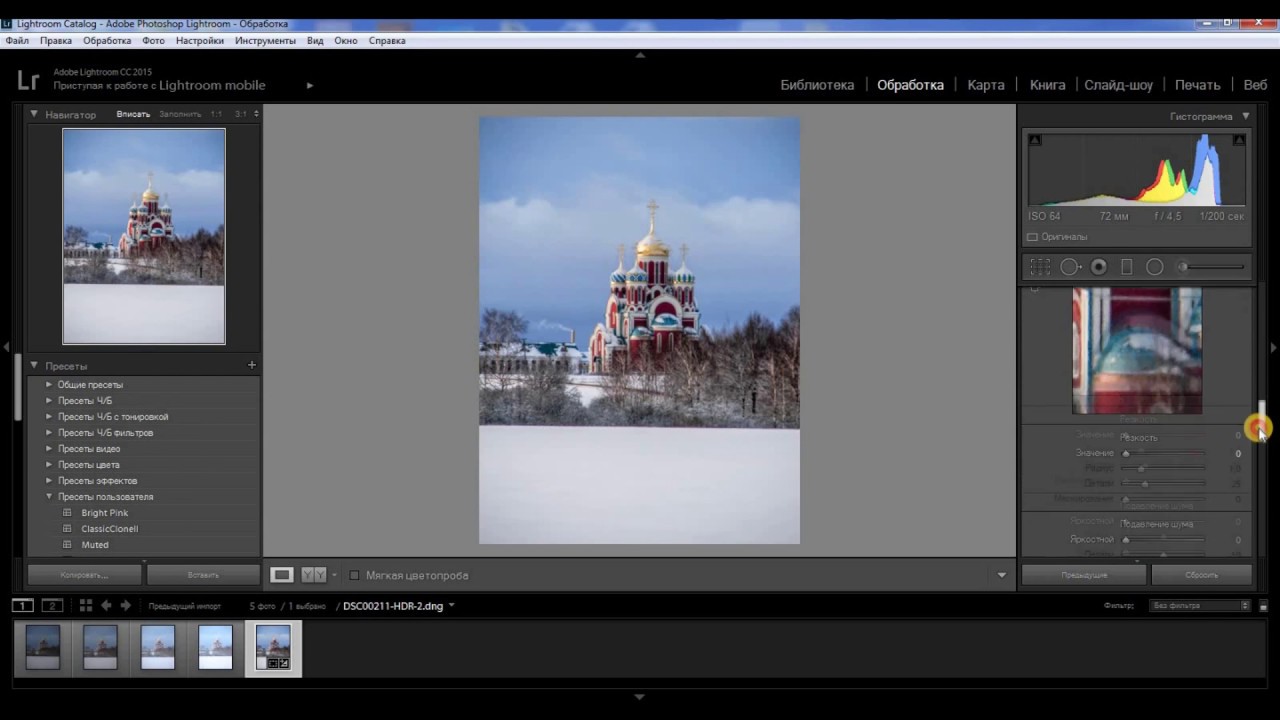Switch to Before/After comparison view

314,575
